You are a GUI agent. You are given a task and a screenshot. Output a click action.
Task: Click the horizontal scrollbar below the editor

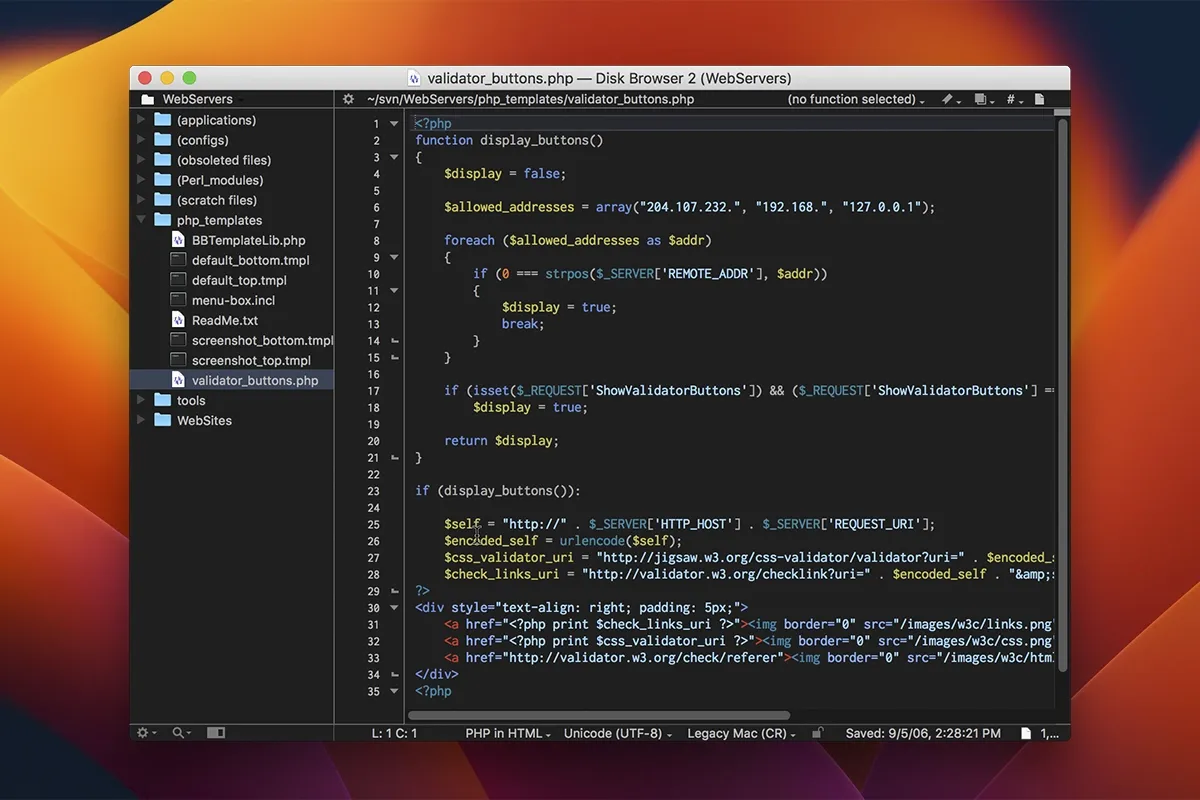(600, 715)
